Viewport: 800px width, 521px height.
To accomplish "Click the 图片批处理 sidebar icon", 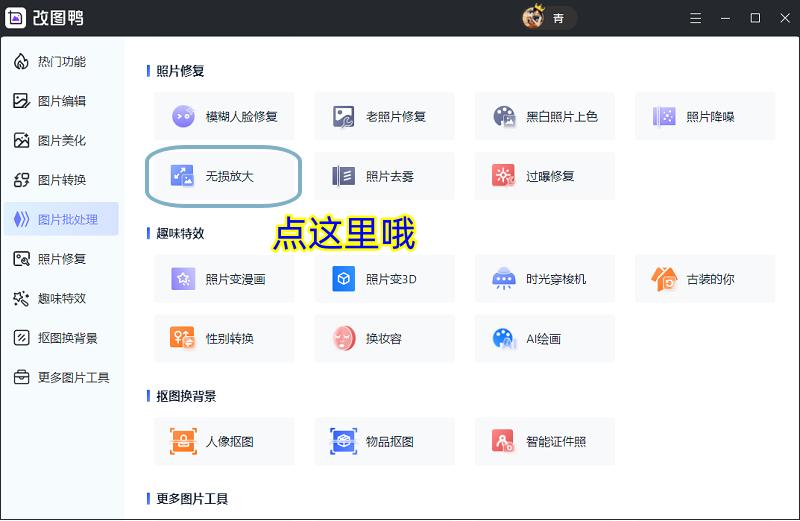I will (x=21, y=219).
